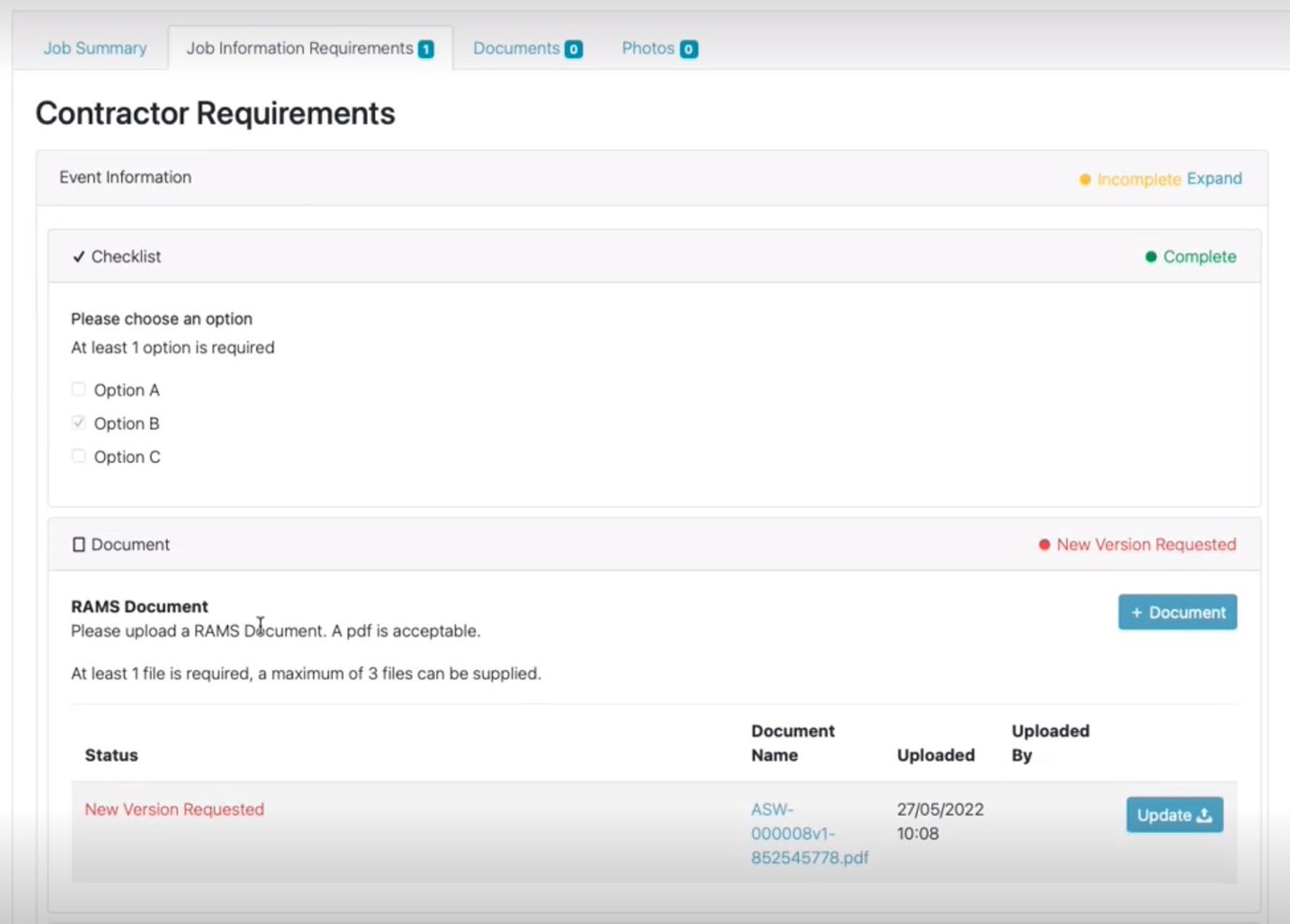The image size is (1290, 924).
Task: Tick the Option A checkbox
Action: pos(79,389)
